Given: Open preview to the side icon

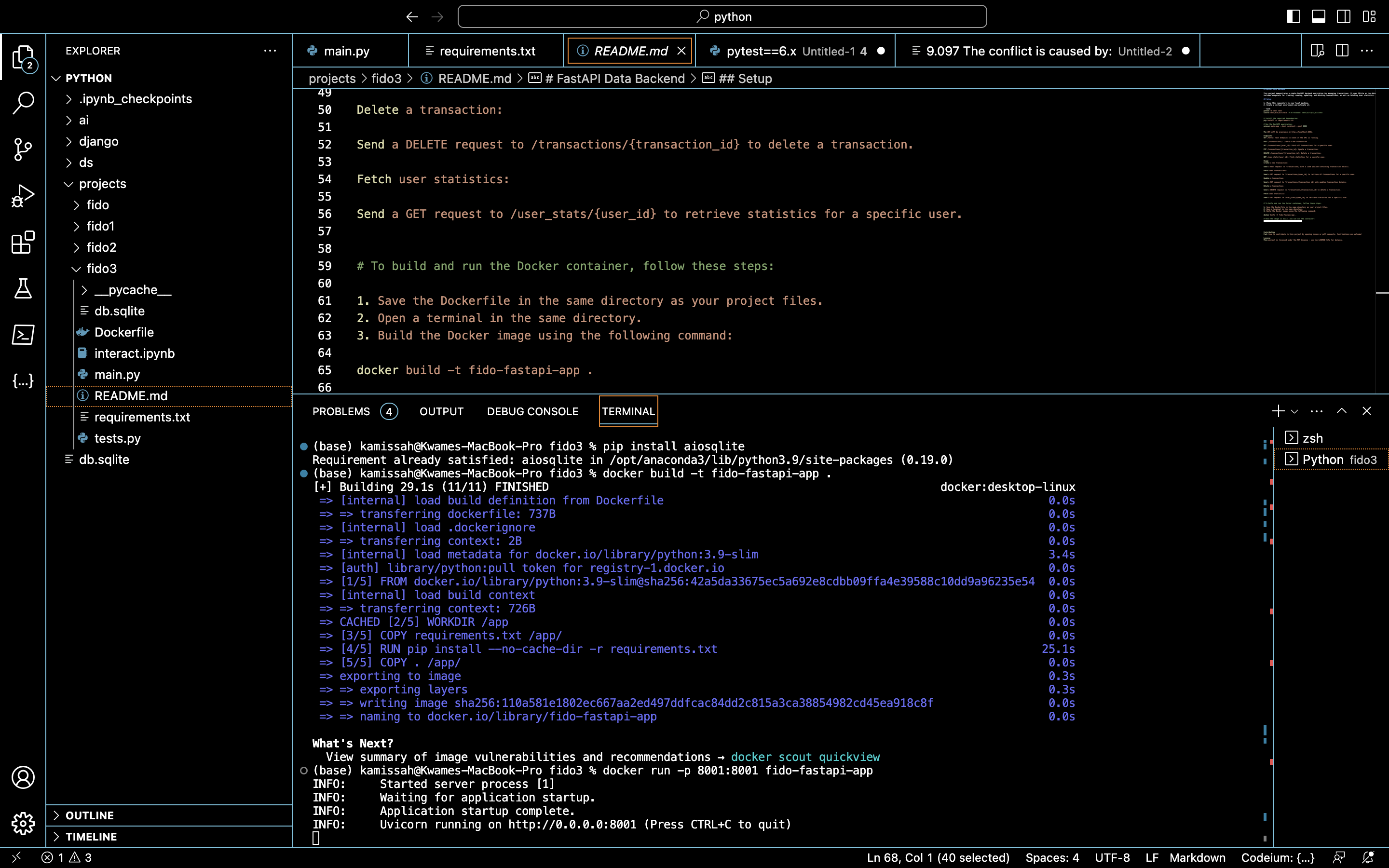Looking at the screenshot, I should 1317,51.
